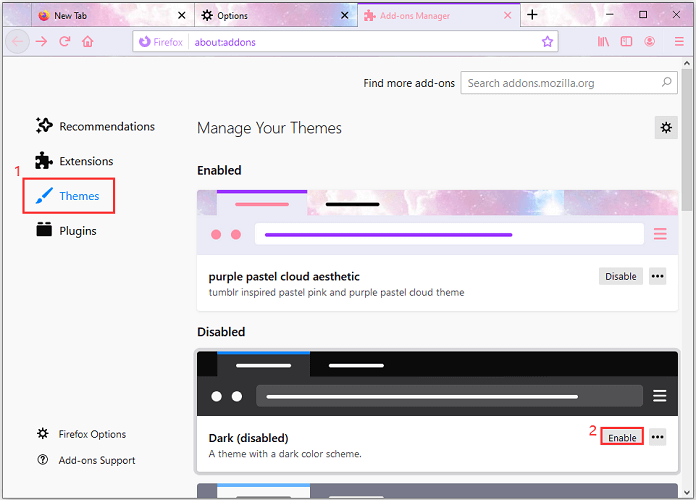Switch to the New Tab tab
This screenshot has width=696, height=500.
113,16
